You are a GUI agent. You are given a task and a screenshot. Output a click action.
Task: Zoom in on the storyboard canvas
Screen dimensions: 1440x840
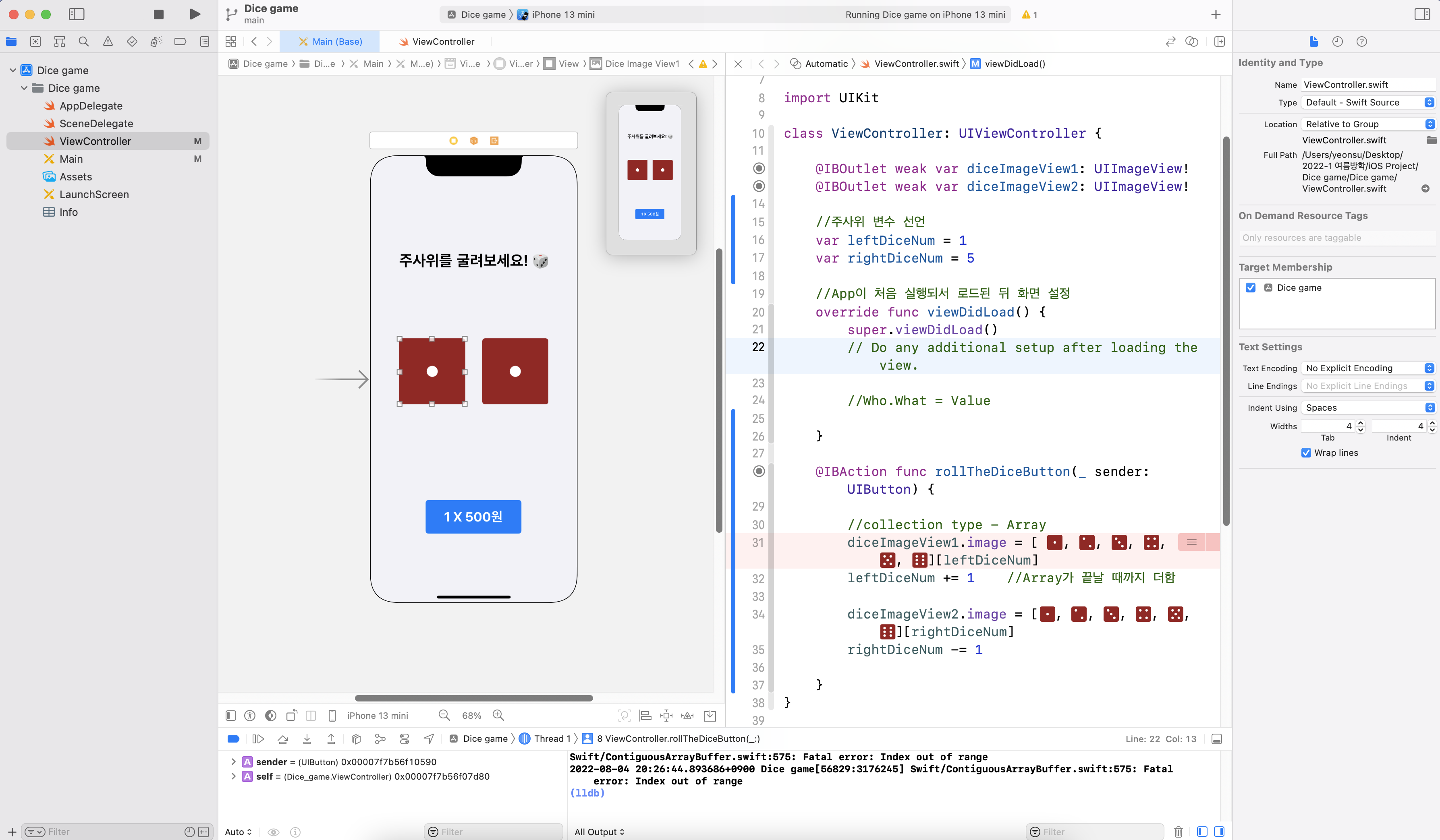[x=498, y=716]
